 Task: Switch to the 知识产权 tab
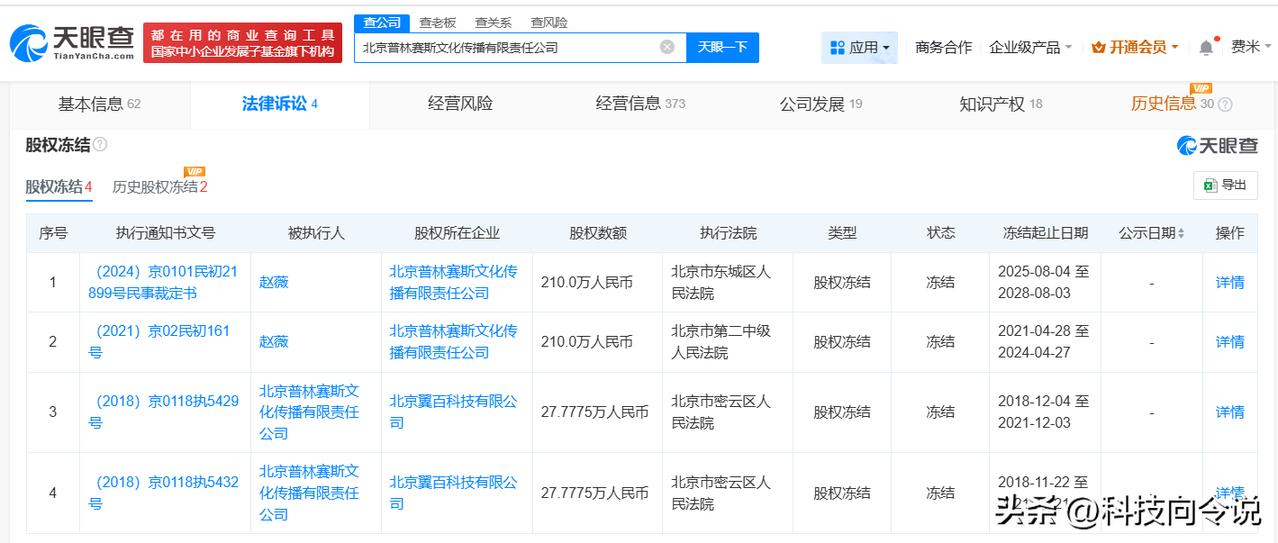pos(1000,104)
